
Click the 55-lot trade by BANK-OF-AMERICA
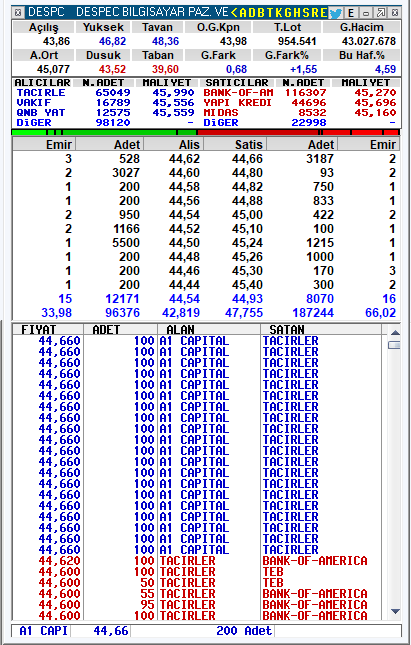click(x=197, y=594)
